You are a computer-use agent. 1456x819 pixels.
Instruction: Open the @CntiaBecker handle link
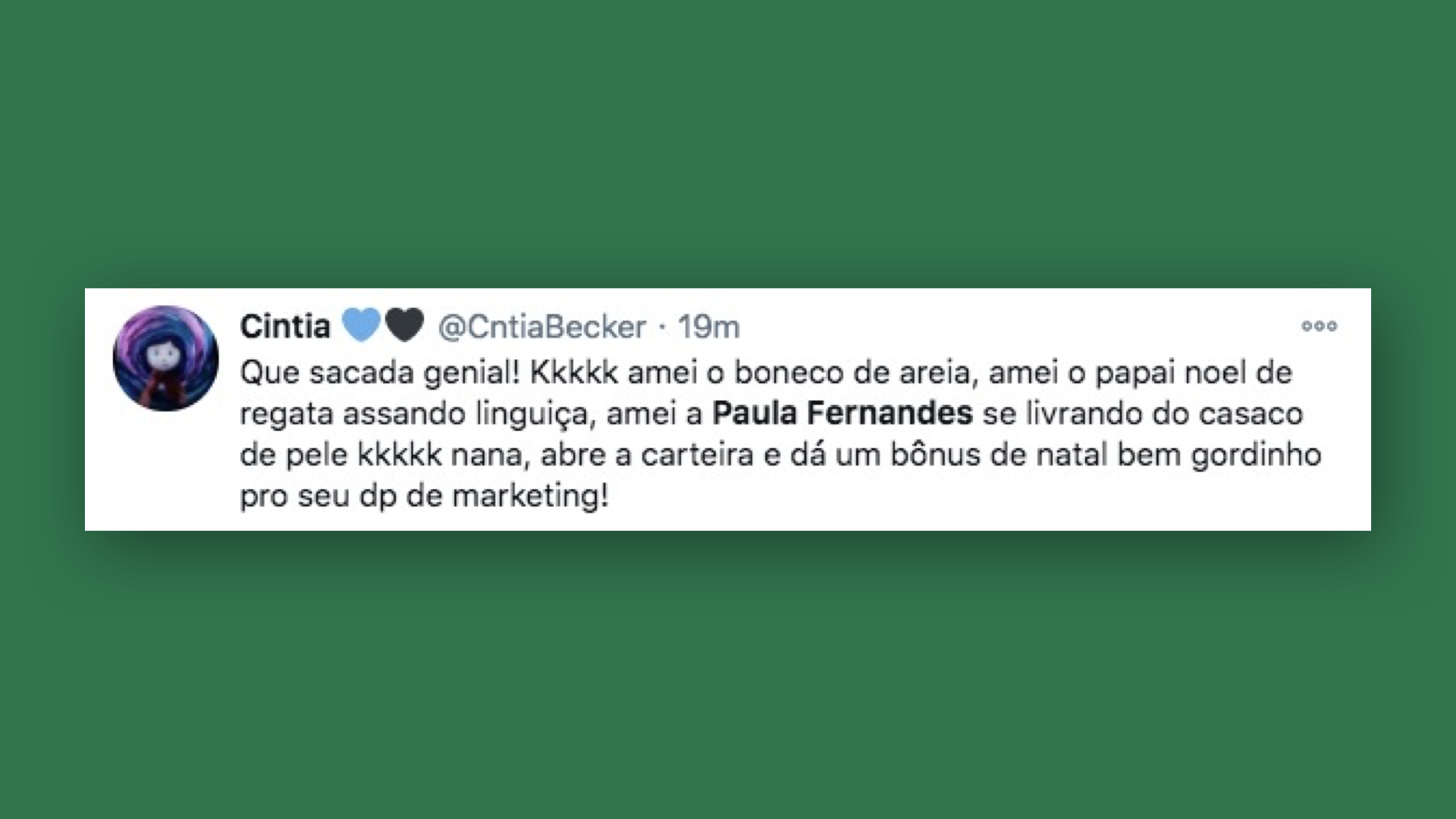[x=541, y=327]
